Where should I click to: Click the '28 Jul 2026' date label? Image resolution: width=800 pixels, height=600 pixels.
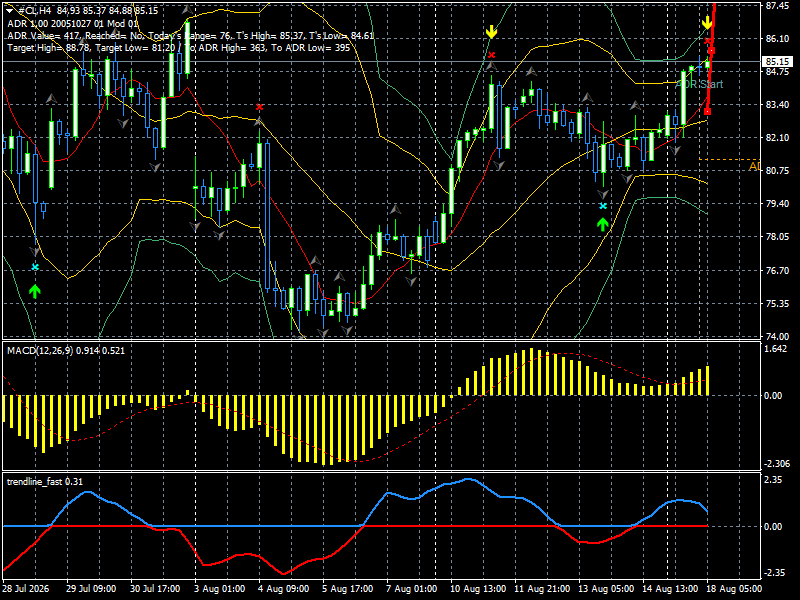coord(26,589)
